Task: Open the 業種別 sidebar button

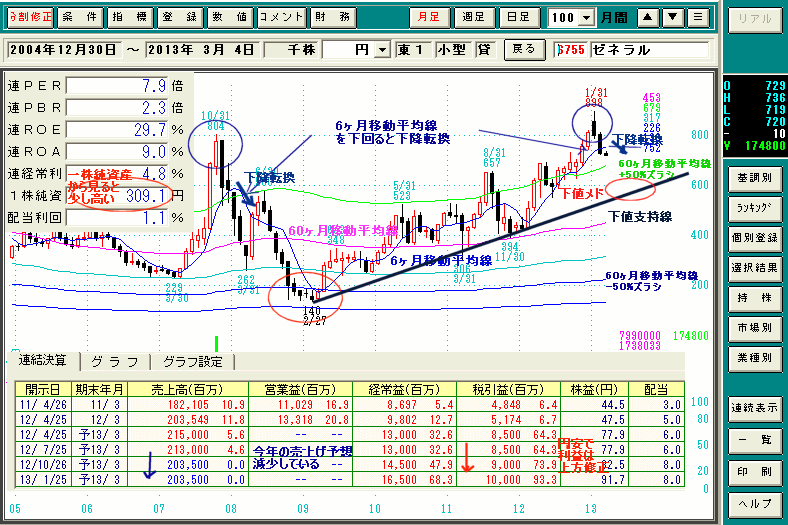Action: click(755, 358)
